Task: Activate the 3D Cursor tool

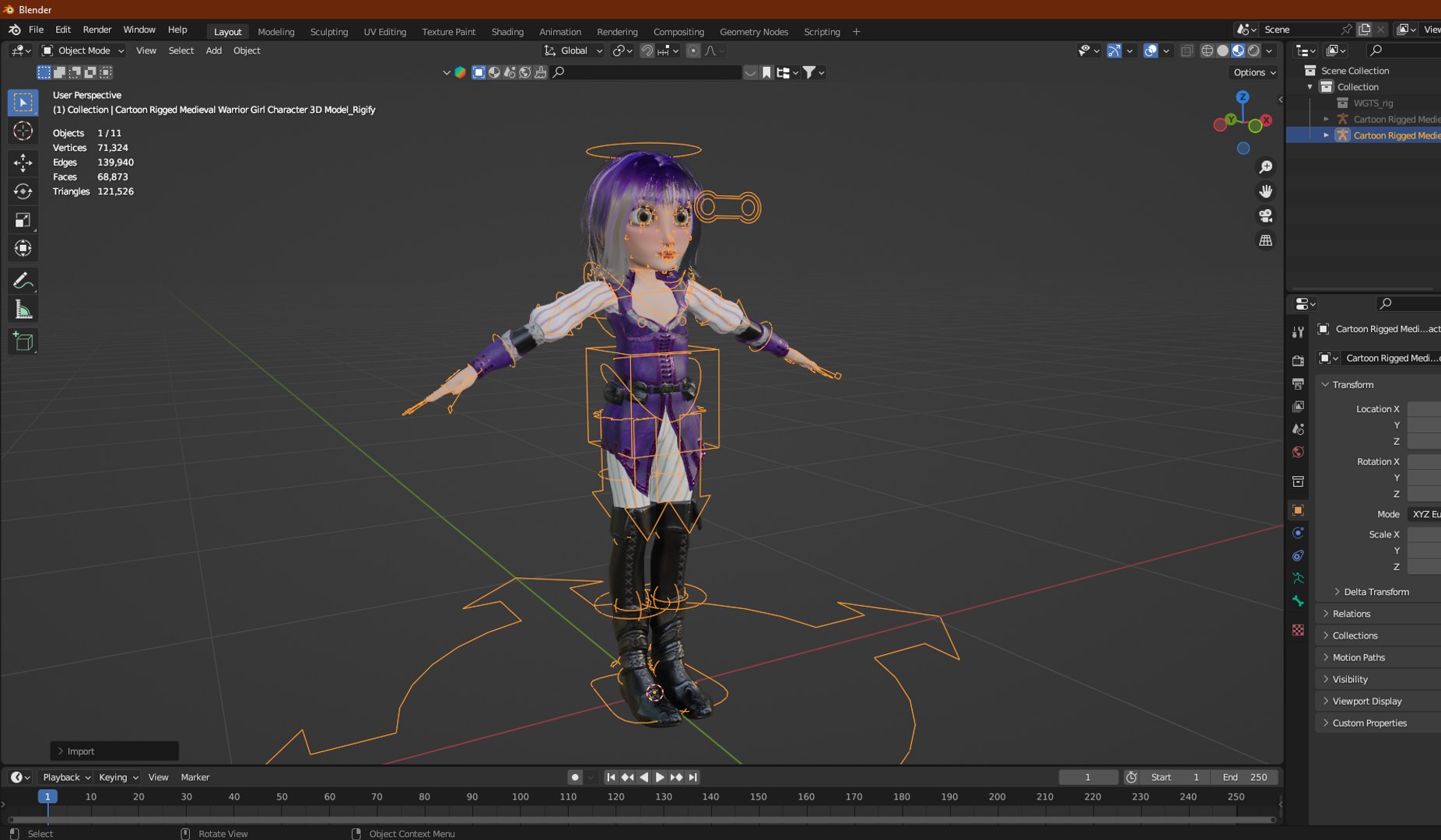Action: tap(23, 131)
